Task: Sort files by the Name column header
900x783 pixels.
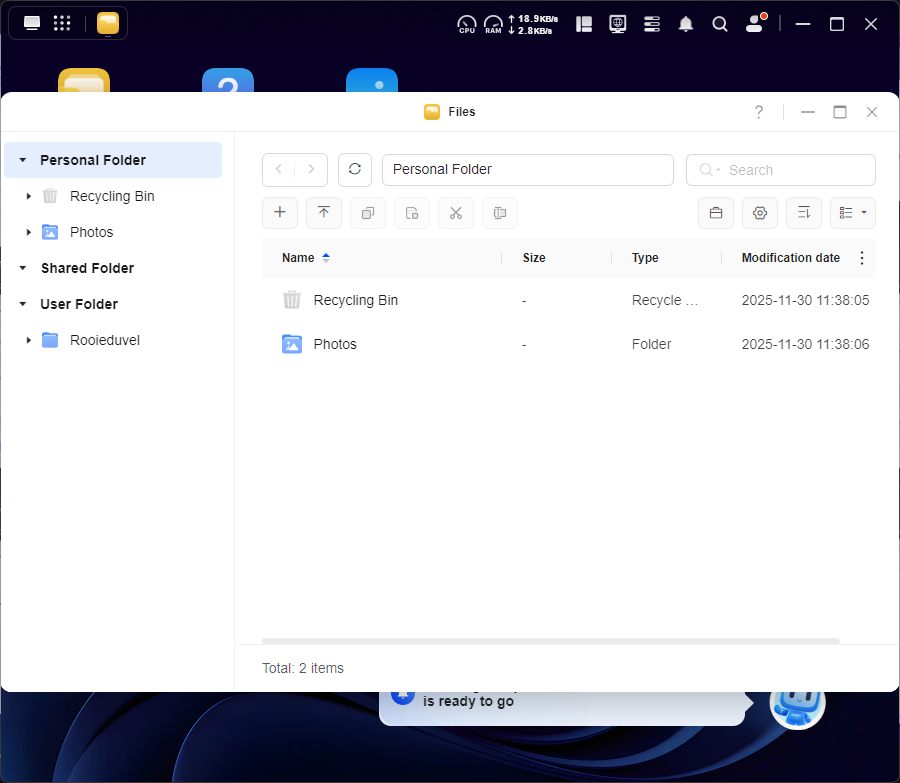Action: [x=298, y=258]
